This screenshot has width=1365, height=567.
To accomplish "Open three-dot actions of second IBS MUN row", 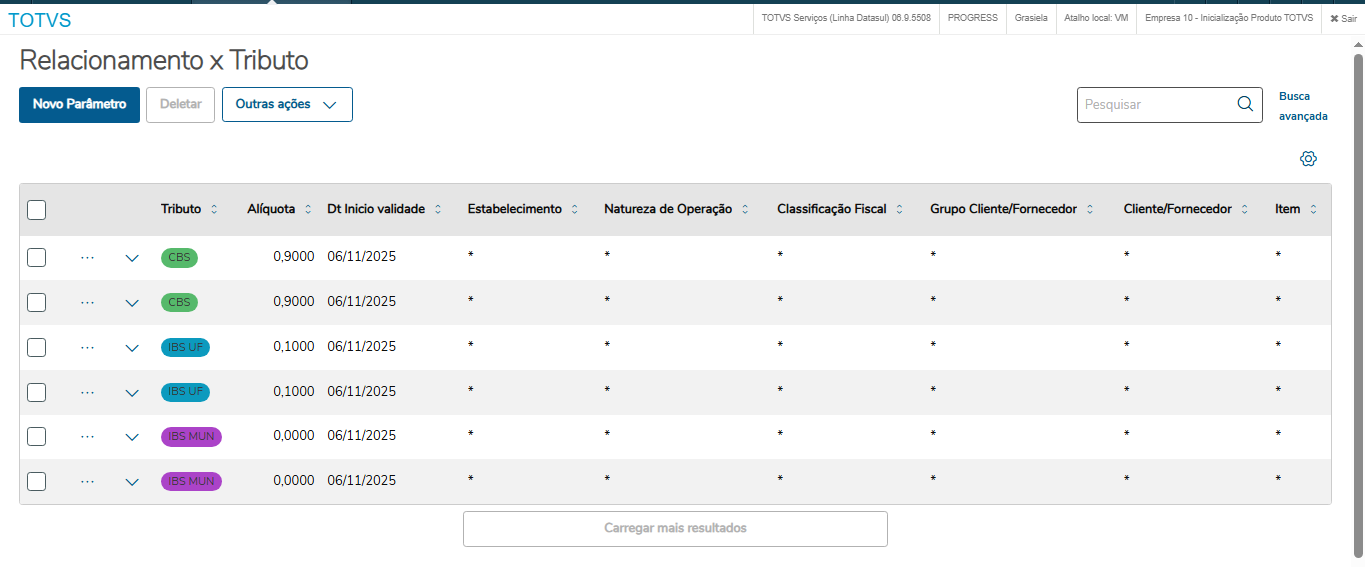I will 87,481.
